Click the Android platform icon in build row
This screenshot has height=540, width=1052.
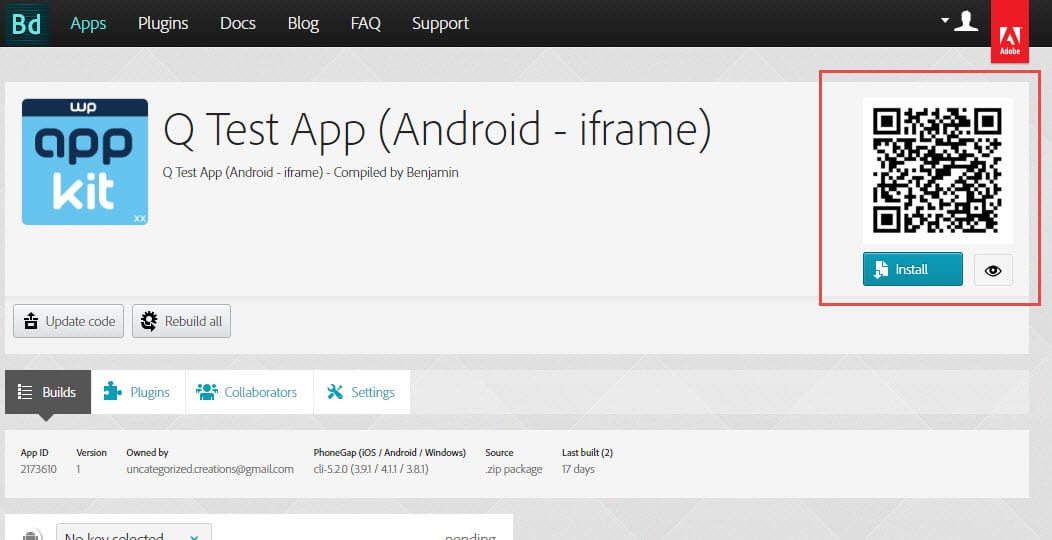(30, 535)
